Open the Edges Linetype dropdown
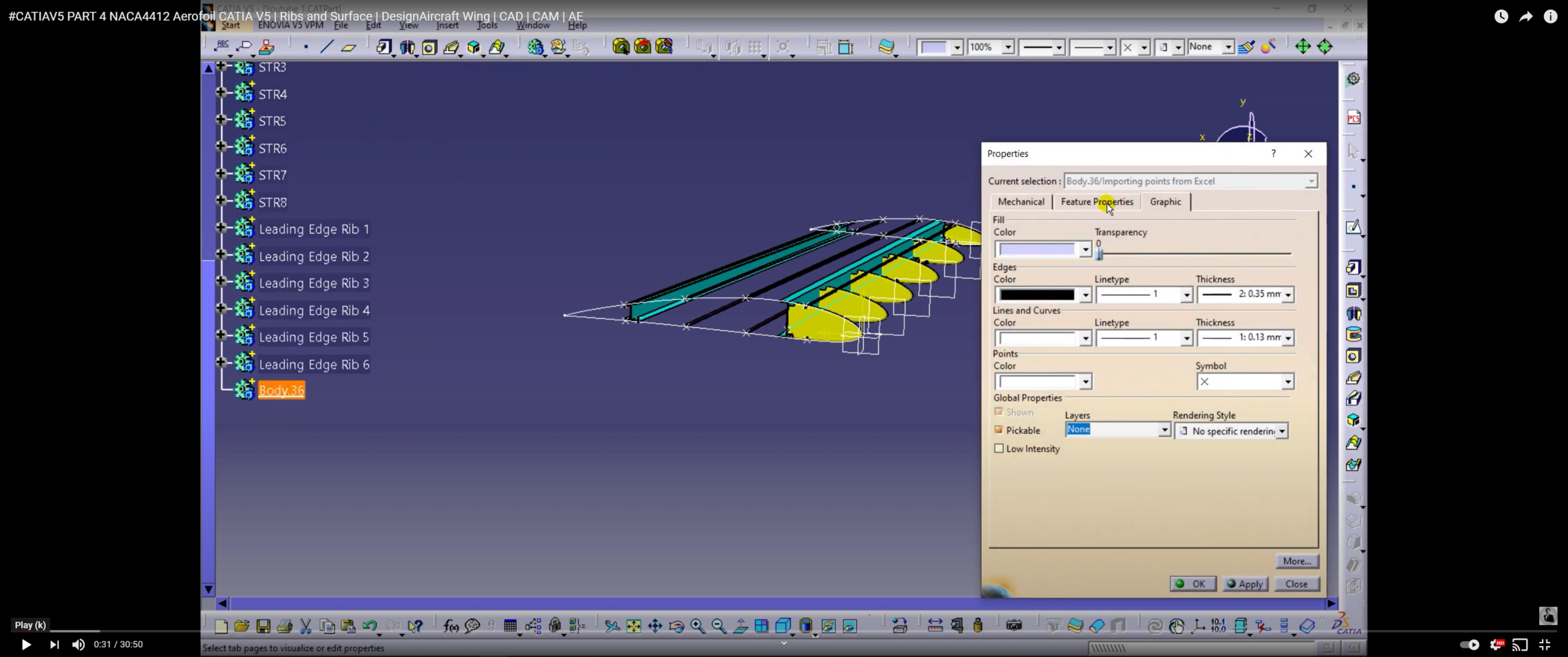 click(x=1186, y=295)
